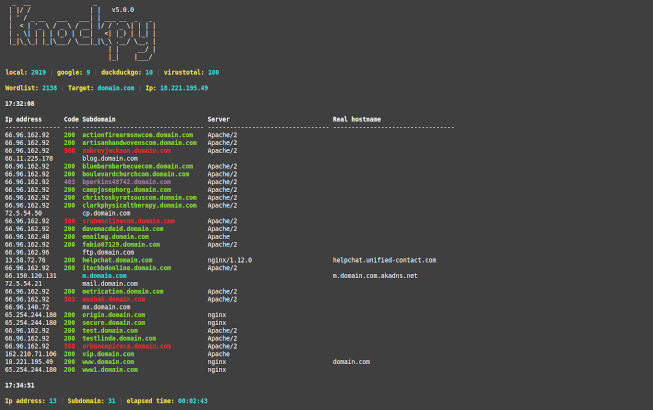Click IP address '66.96.162.48'
Image resolution: width=653 pixels, height=410 pixels.
click(27, 237)
